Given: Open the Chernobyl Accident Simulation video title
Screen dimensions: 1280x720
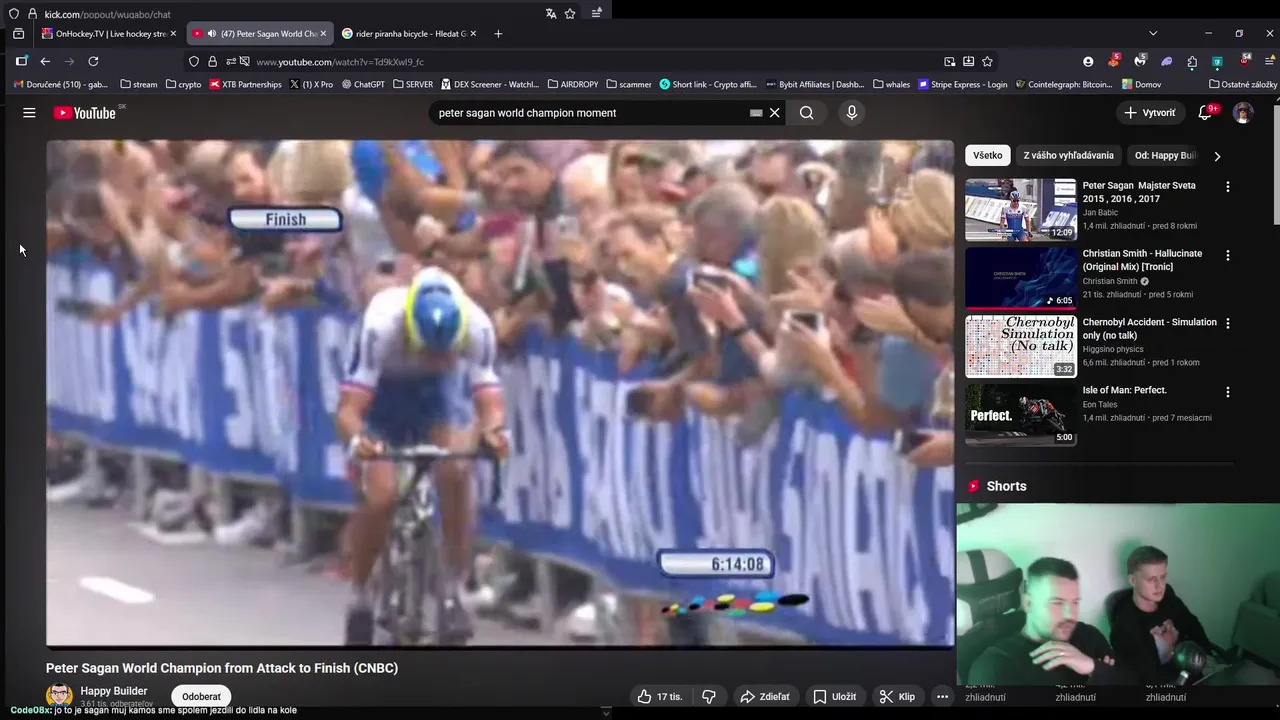Looking at the screenshot, I should [1149, 328].
